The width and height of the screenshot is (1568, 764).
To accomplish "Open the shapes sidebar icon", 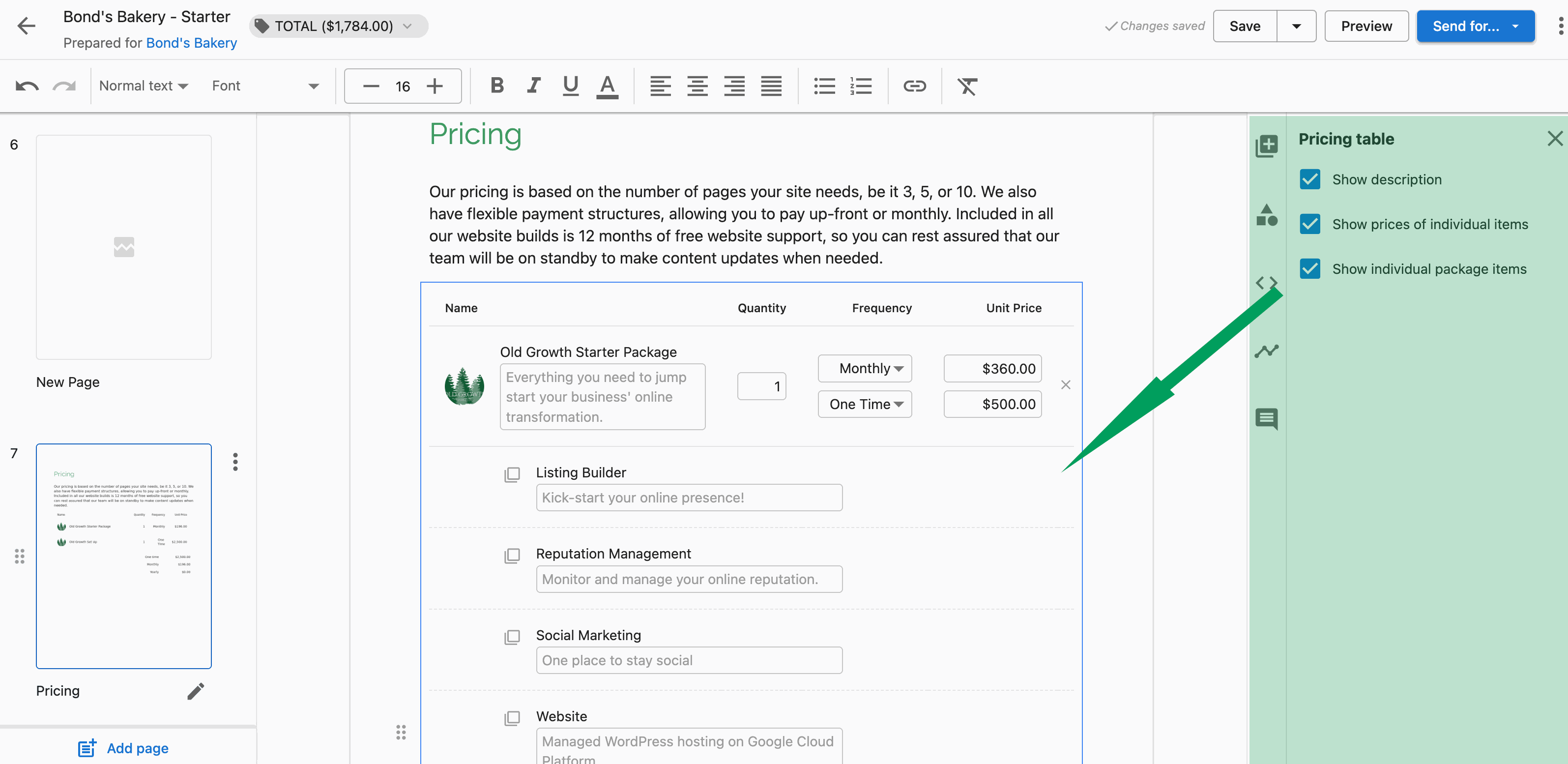I will (1267, 215).
